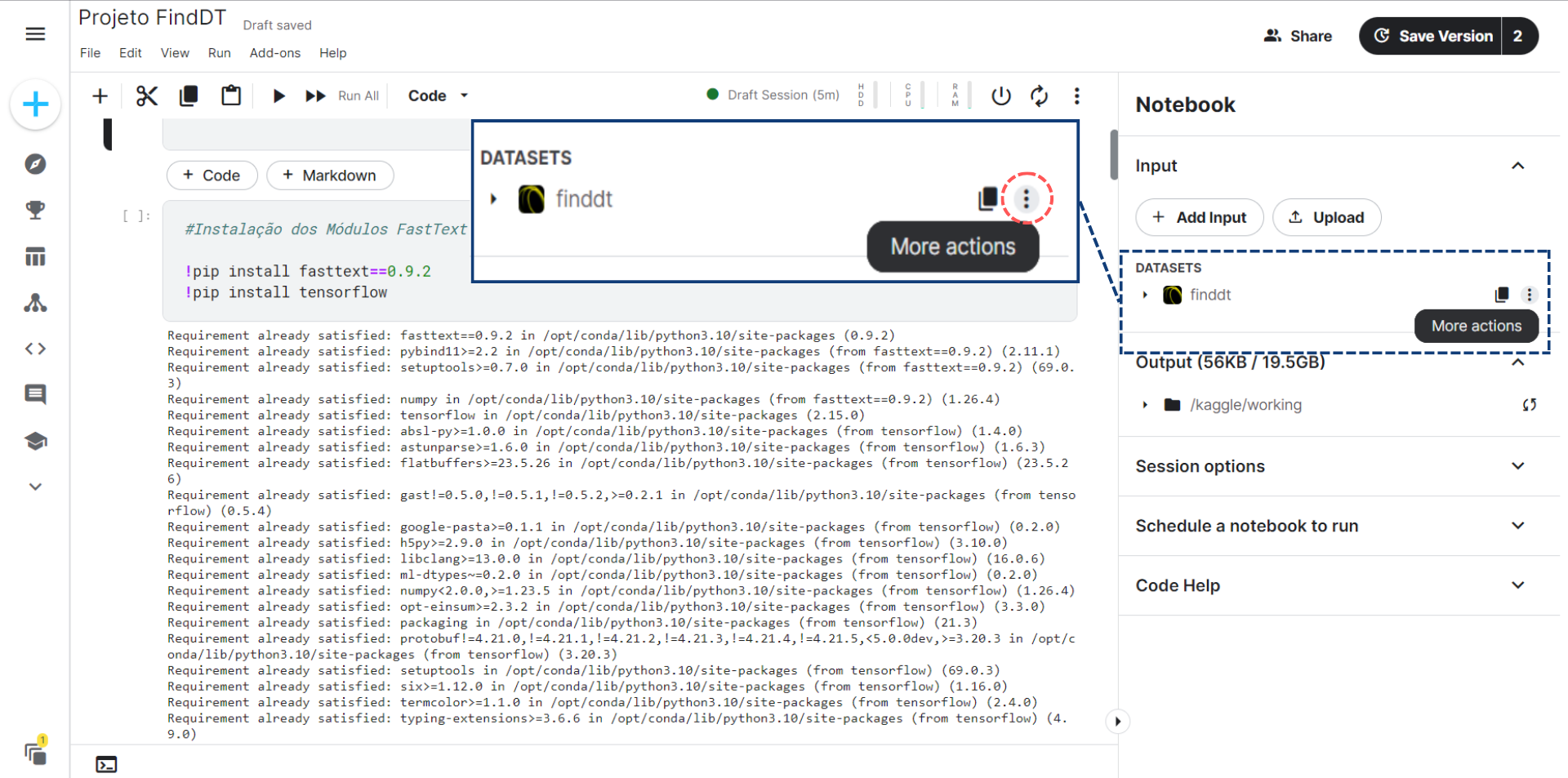Run the current cell with play icon

click(278, 96)
